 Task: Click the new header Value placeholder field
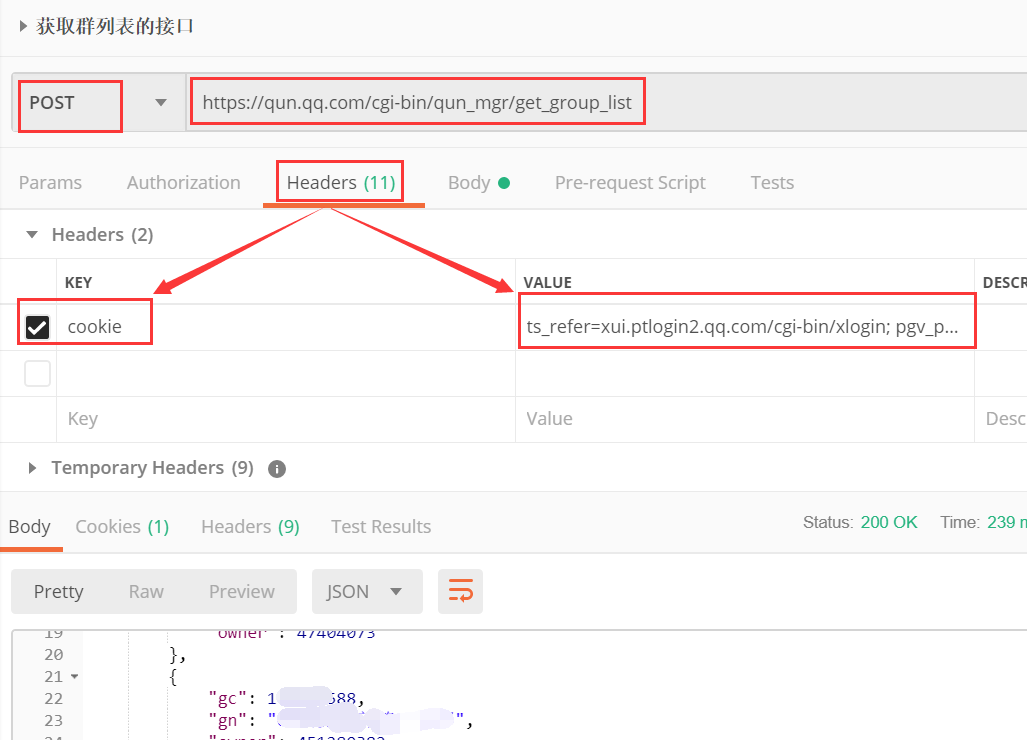click(745, 419)
